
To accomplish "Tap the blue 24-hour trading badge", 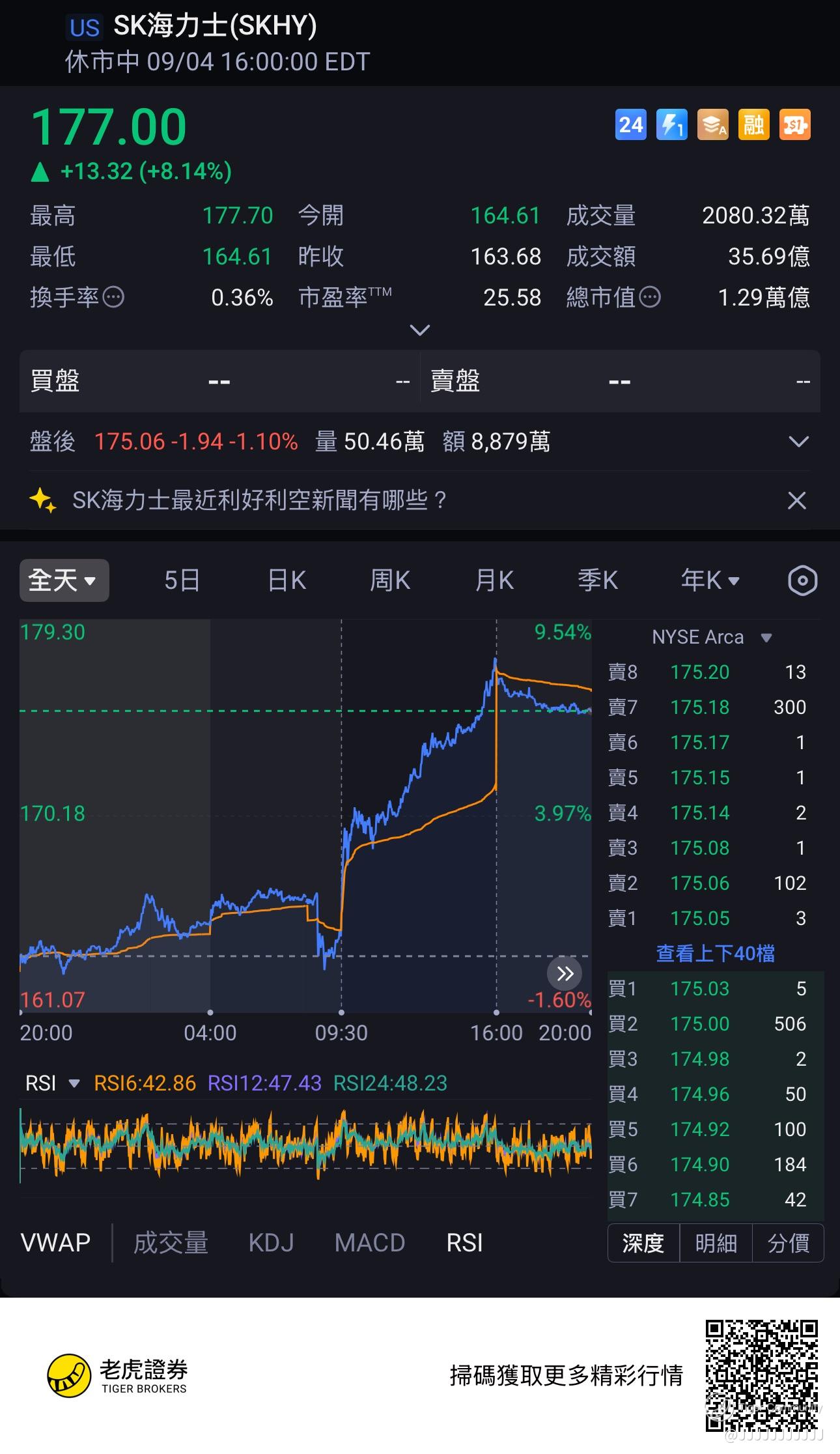I will pos(630,124).
